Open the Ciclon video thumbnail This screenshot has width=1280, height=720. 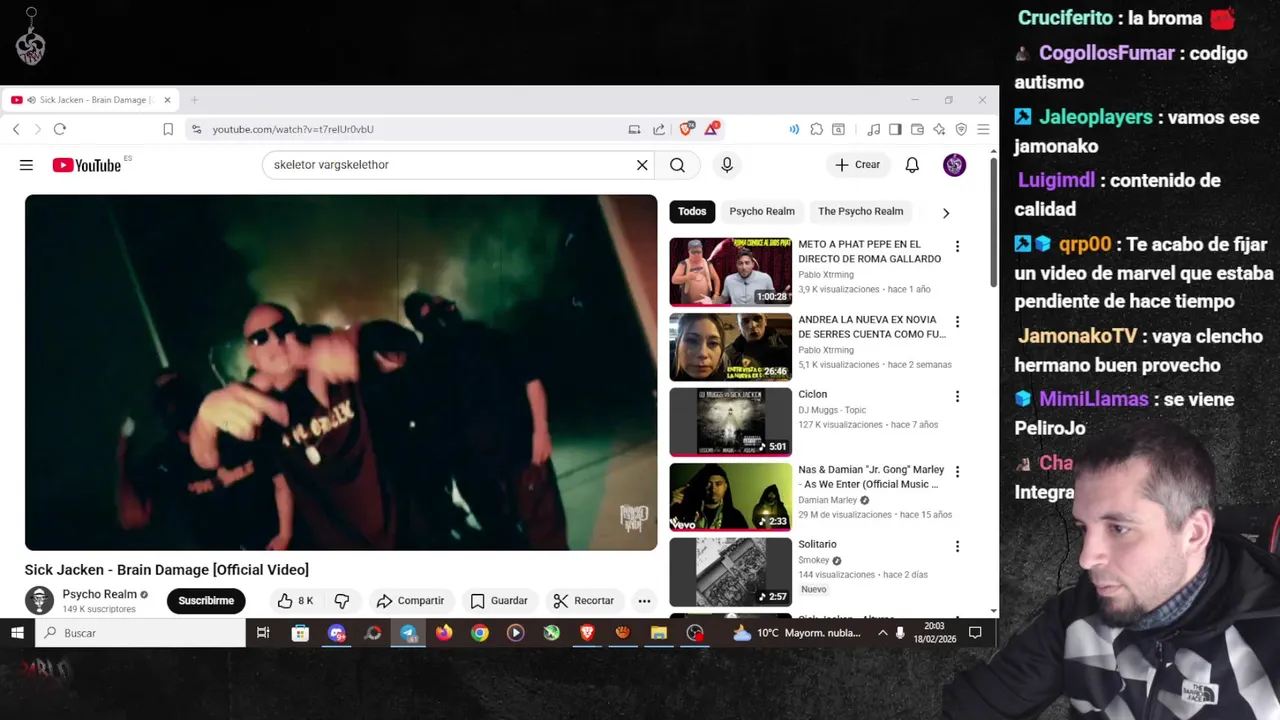coord(730,422)
